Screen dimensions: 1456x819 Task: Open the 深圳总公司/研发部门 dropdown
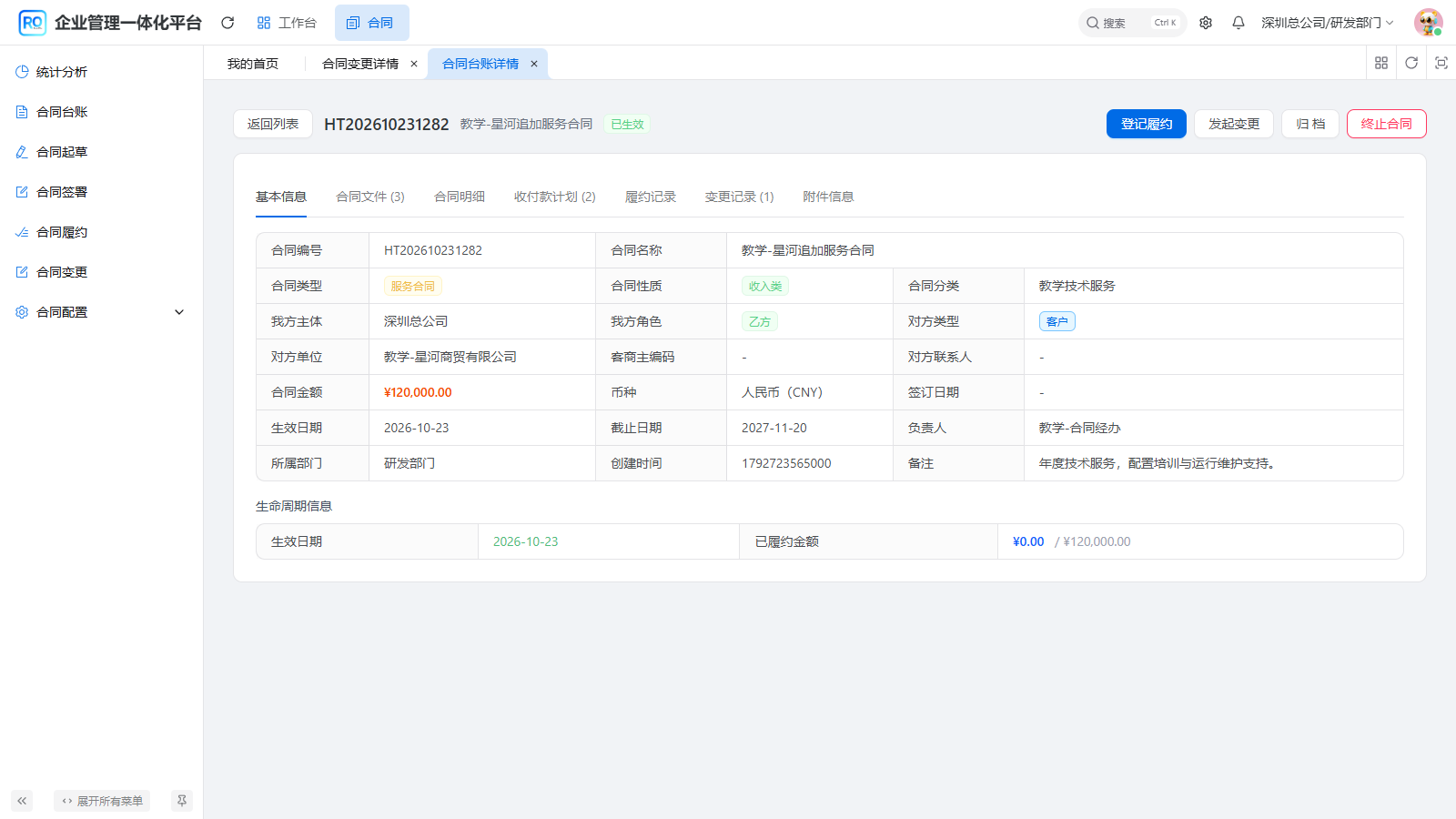[x=1327, y=23]
